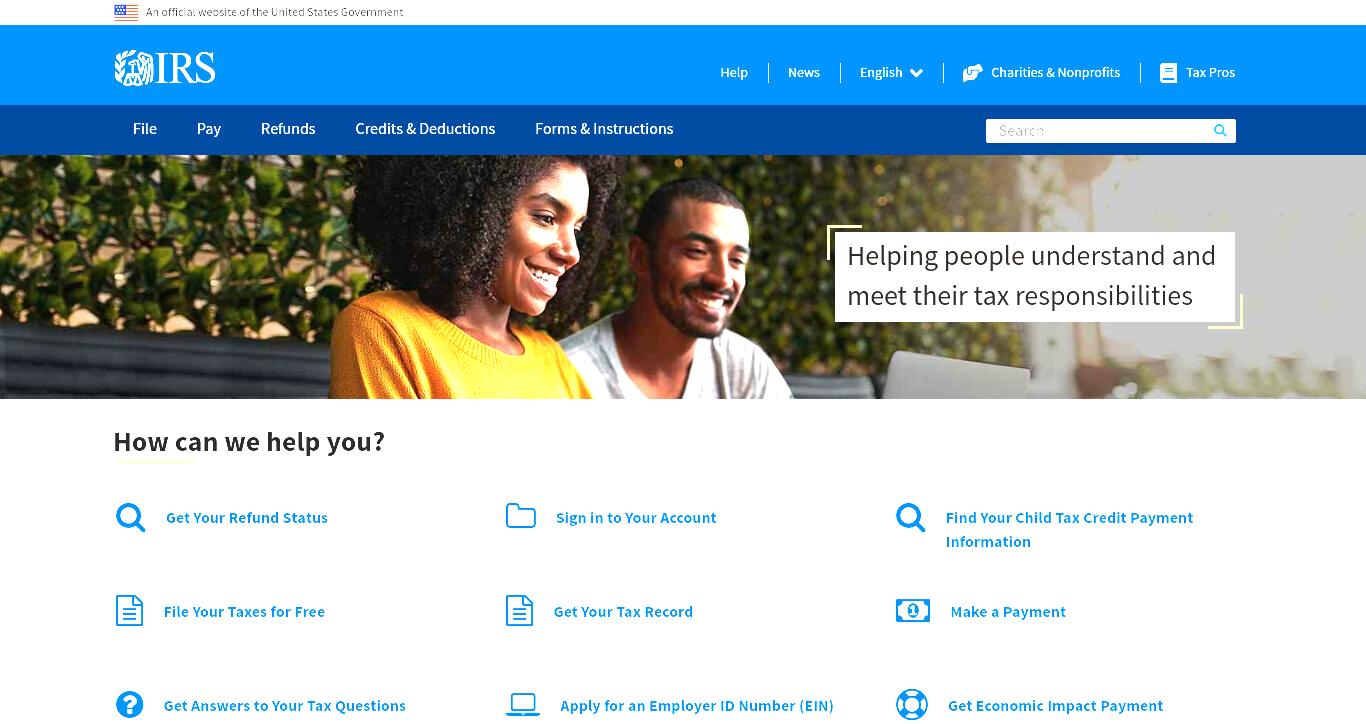Click the magnifier icon beside Get Your Refund Status
Viewport: 1366px width, 724px height.
point(130,517)
